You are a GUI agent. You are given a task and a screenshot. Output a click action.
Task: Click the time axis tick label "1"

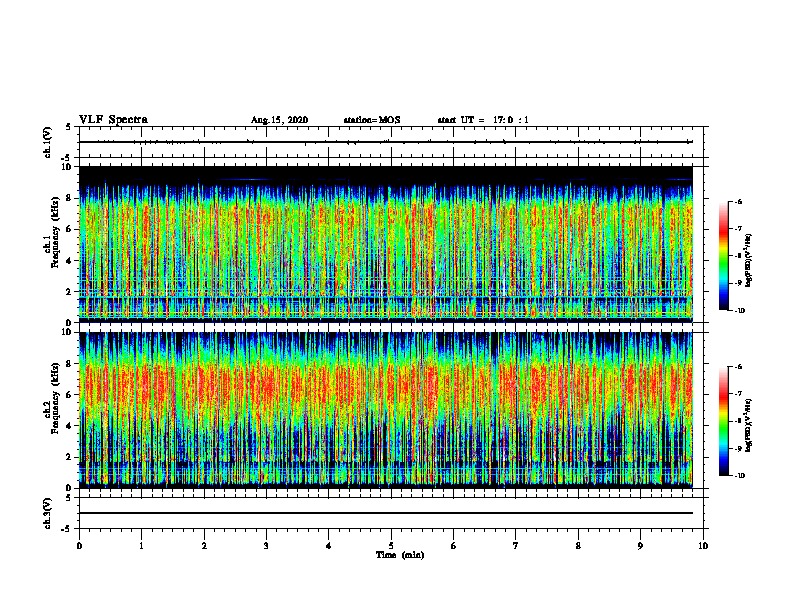pyautogui.click(x=142, y=546)
